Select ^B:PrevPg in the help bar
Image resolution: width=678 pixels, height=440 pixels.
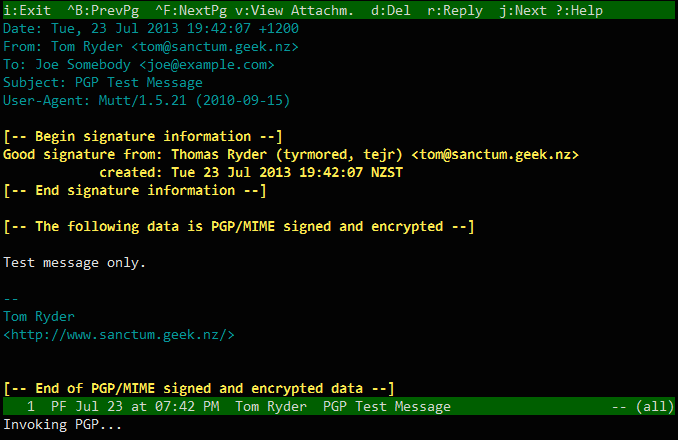click(103, 10)
